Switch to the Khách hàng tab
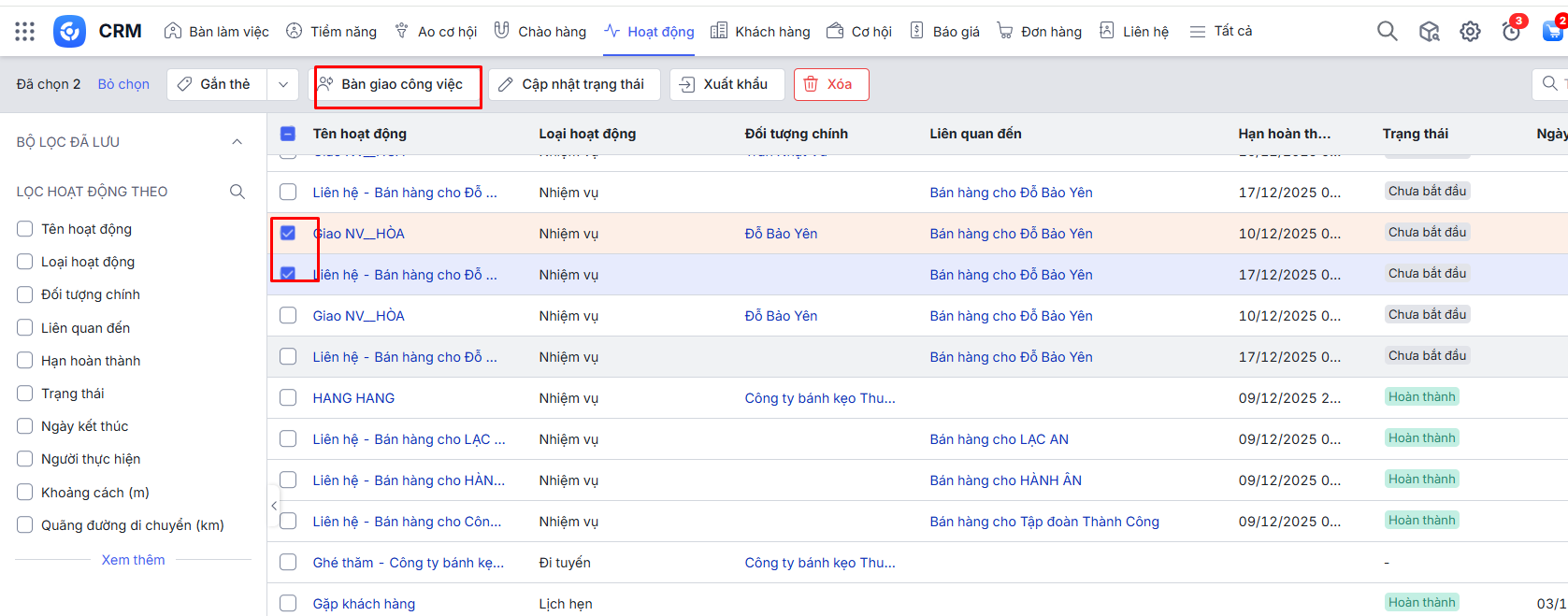This screenshot has height=616, width=1568. click(x=760, y=32)
